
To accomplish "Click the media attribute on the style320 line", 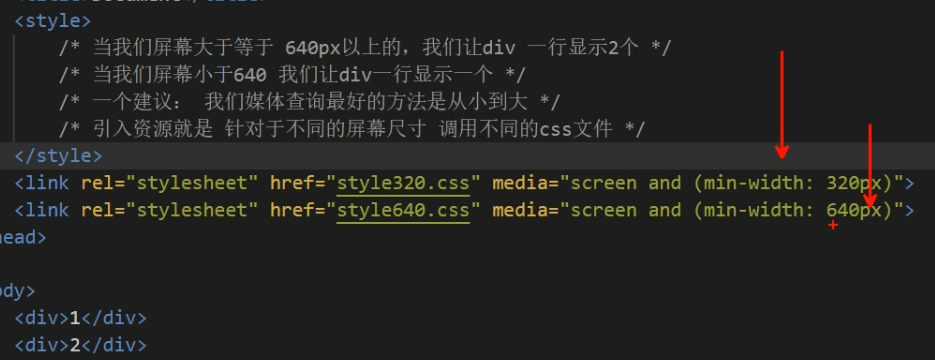I will click(x=698, y=183).
